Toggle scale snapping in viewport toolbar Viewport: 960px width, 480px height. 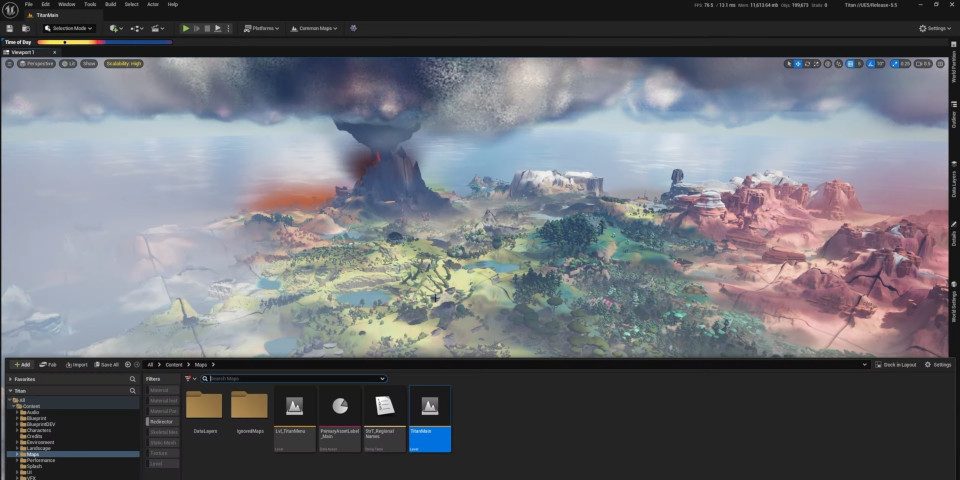coord(895,64)
